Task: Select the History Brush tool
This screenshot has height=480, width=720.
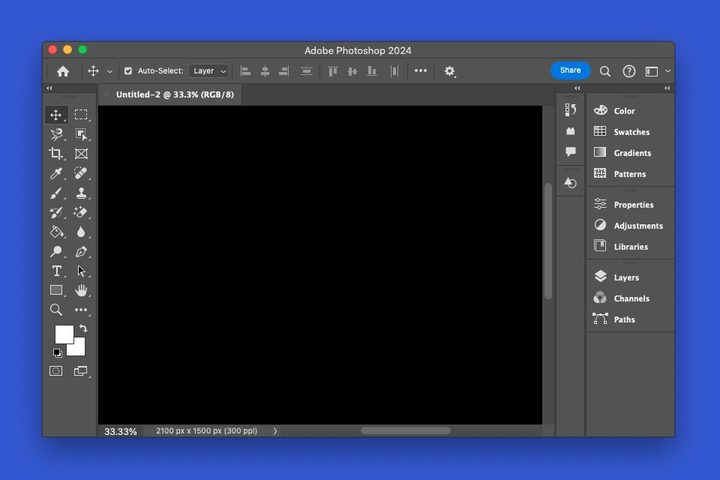Action: tap(56, 212)
